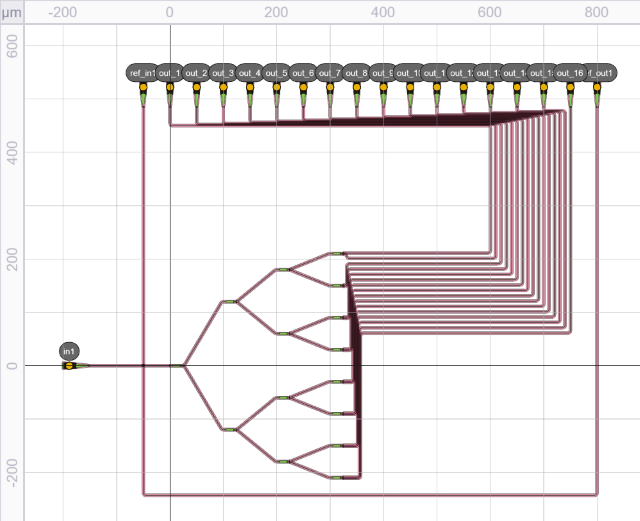Select the out_1 port label

pyautogui.click(x=170, y=73)
